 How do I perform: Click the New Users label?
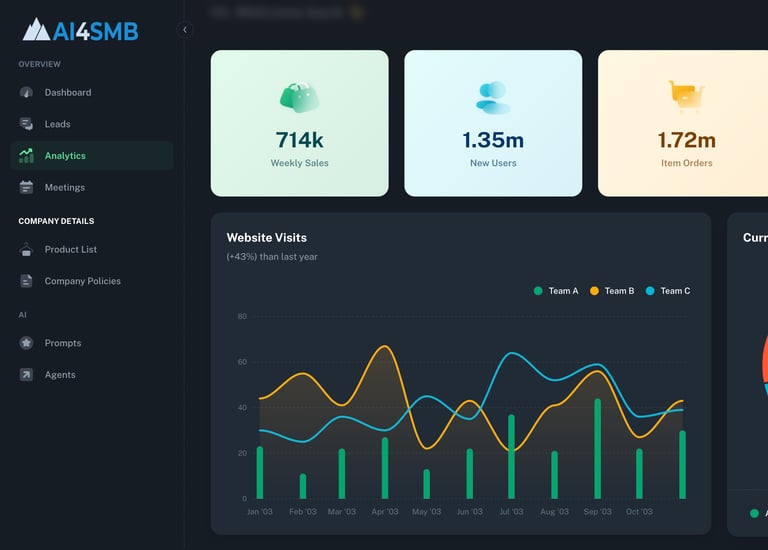(493, 163)
